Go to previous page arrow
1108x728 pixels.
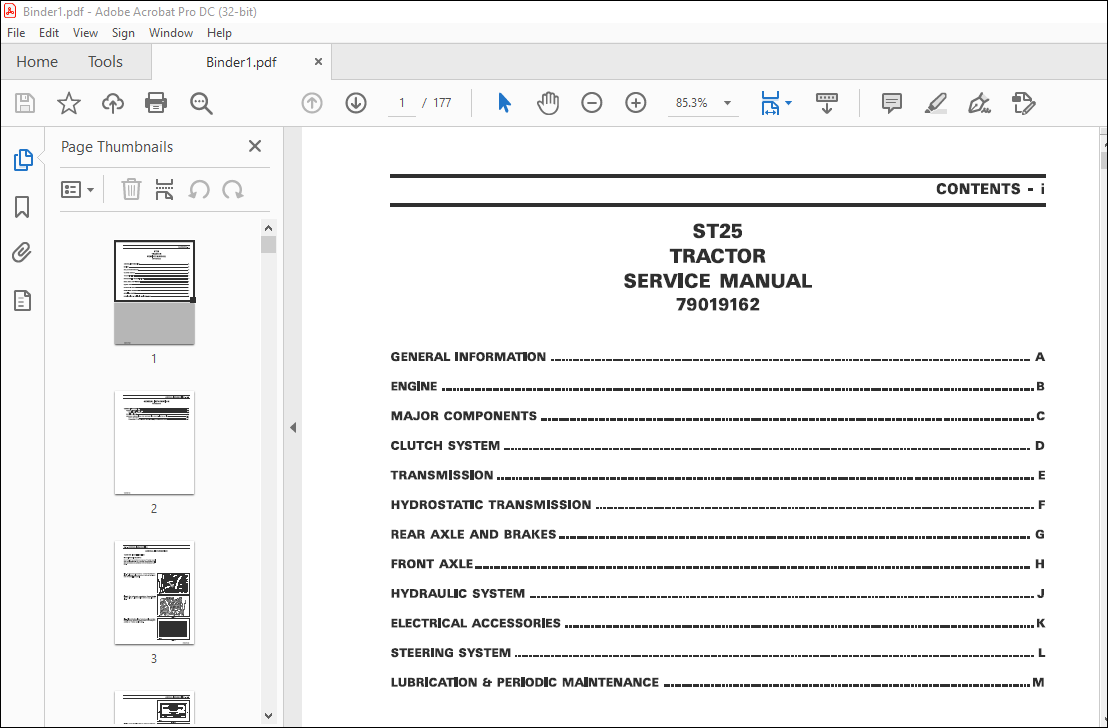(312, 103)
